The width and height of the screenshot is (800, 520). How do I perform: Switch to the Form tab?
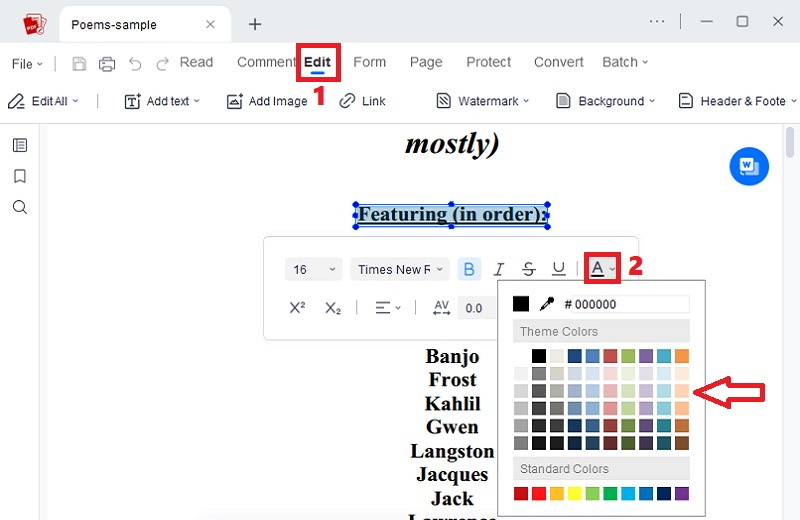(x=369, y=62)
